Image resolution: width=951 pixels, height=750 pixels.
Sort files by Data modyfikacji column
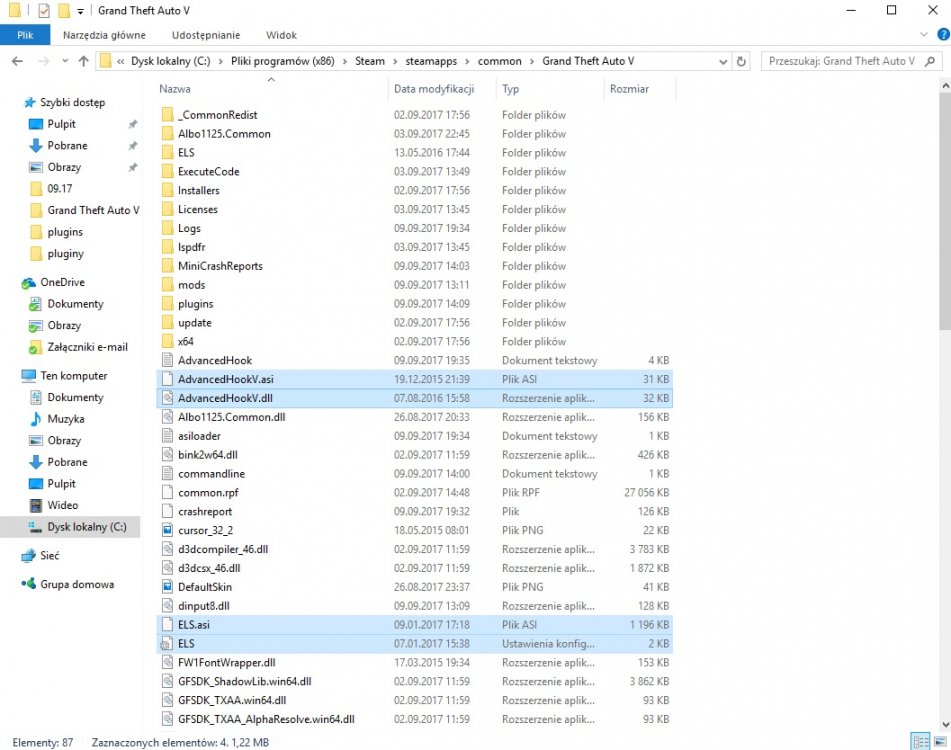click(434, 89)
